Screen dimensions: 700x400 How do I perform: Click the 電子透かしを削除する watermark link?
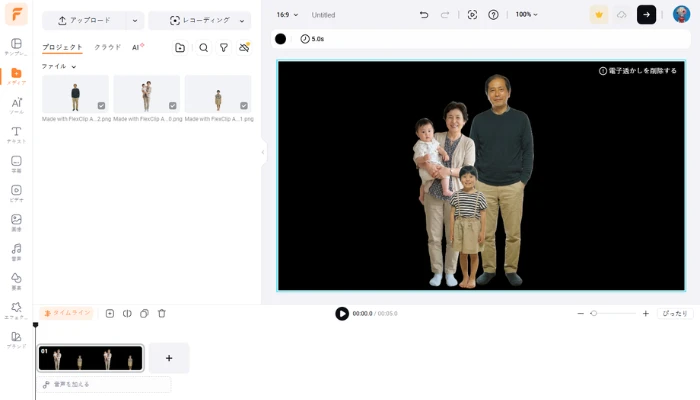(638, 71)
